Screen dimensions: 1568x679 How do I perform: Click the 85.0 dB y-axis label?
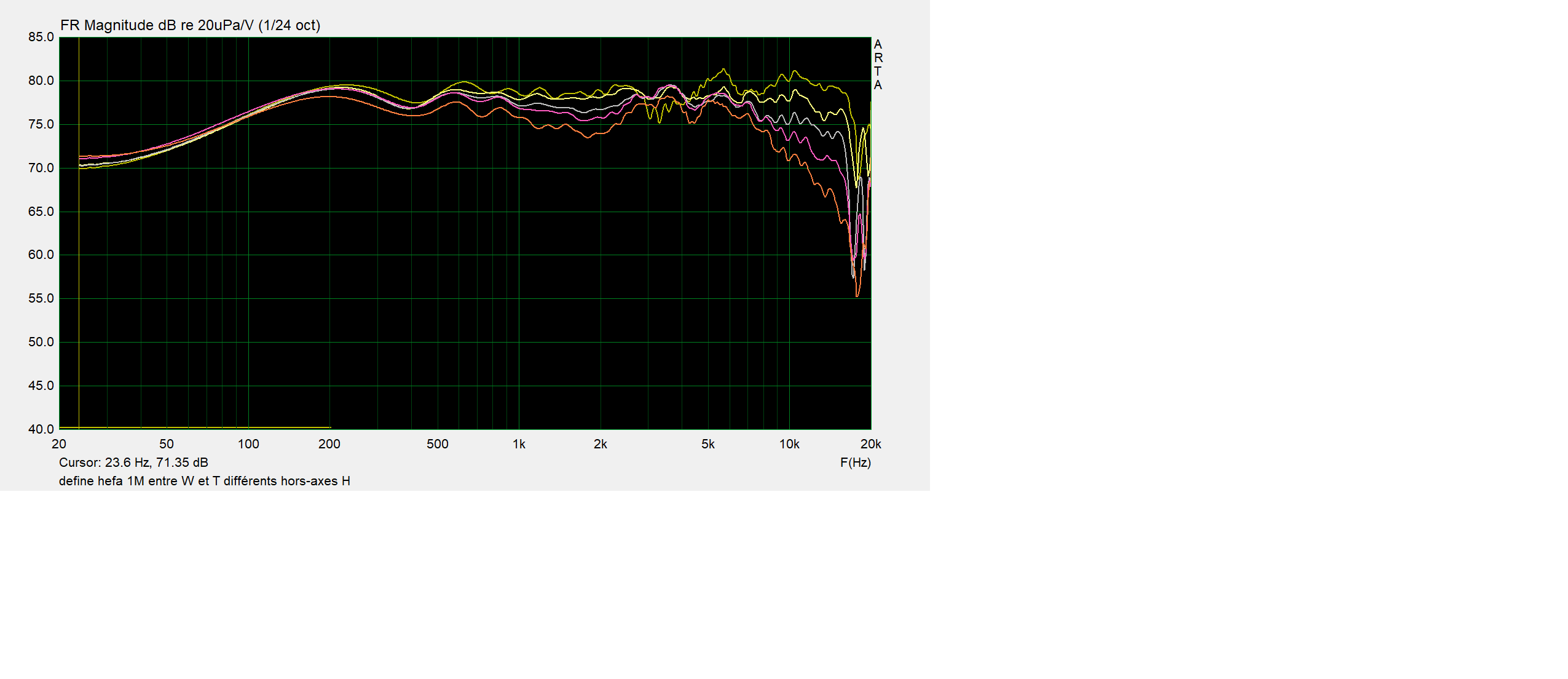point(41,37)
